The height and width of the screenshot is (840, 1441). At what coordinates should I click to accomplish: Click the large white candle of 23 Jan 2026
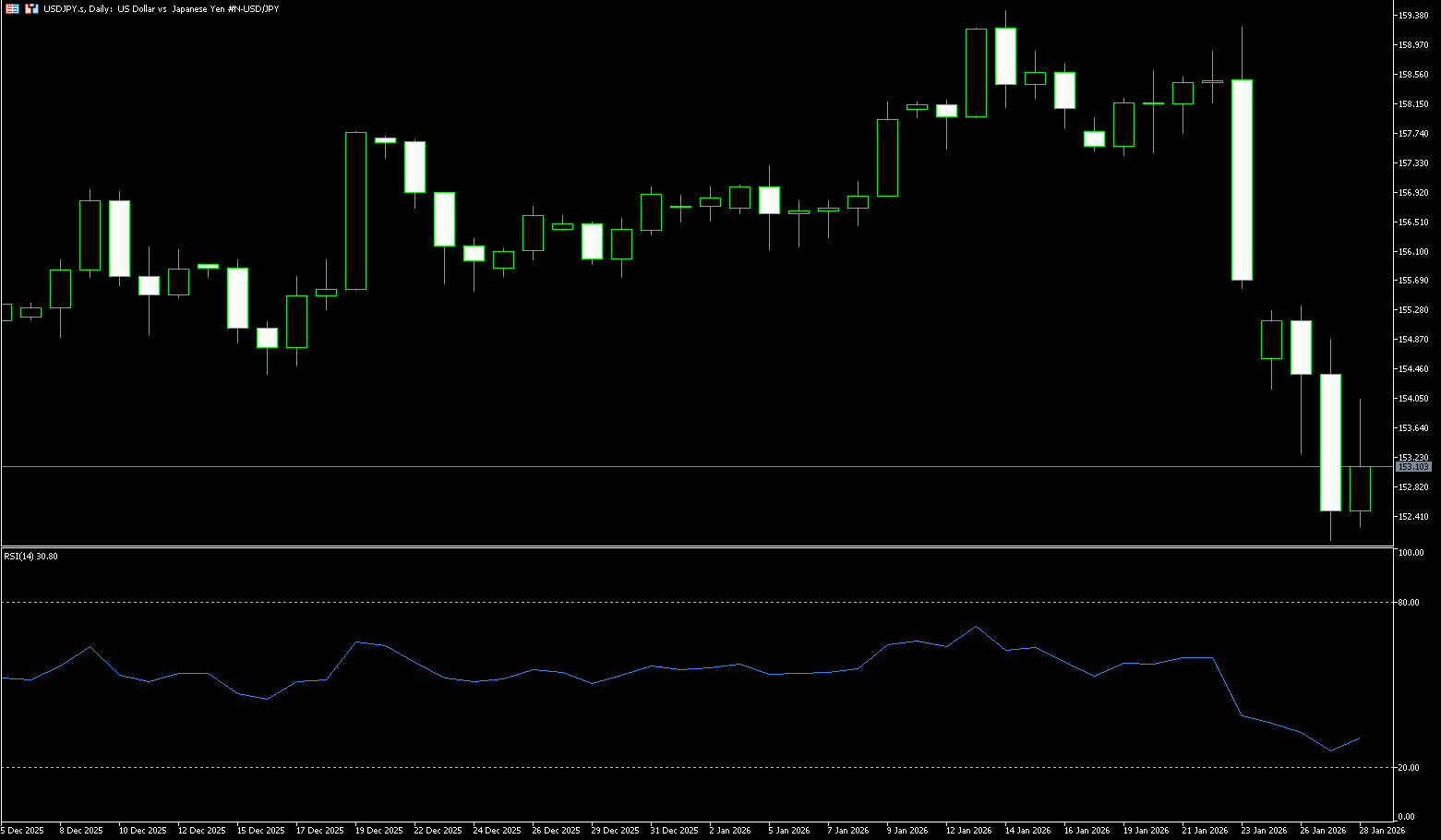tap(1242, 180)
